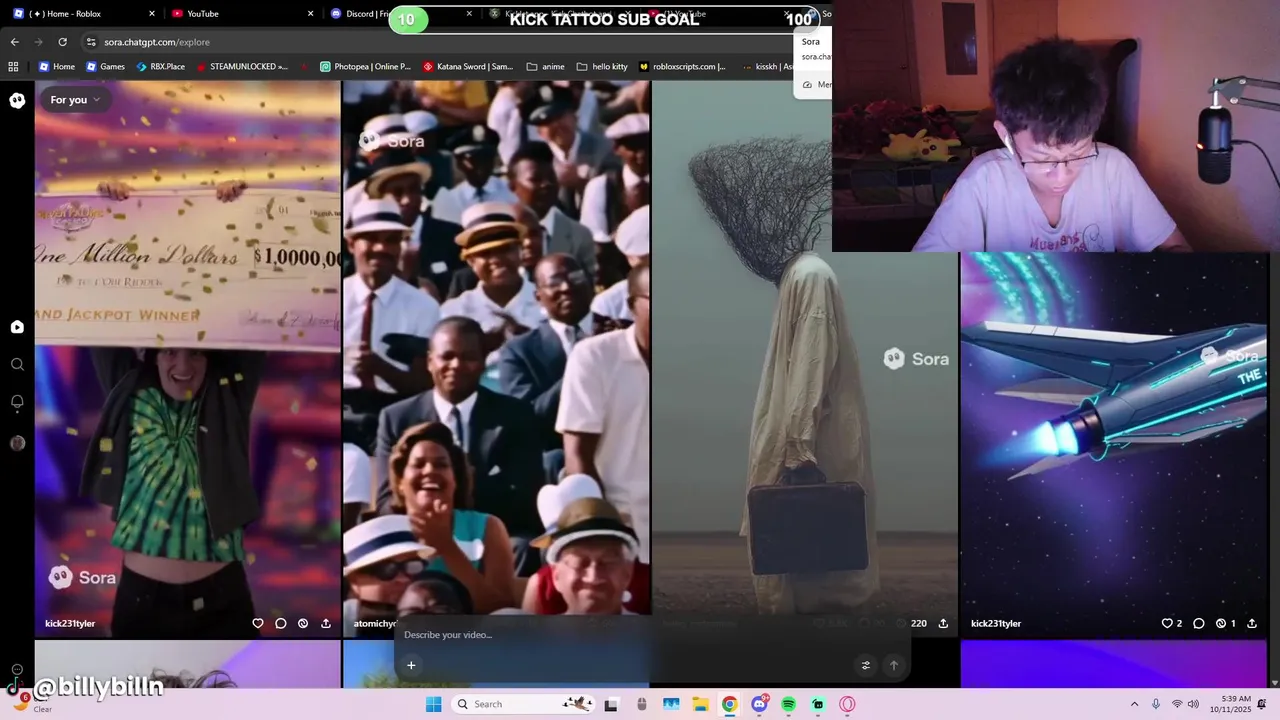Open the videos feed icon in Sora sidebar

[17, 327]
